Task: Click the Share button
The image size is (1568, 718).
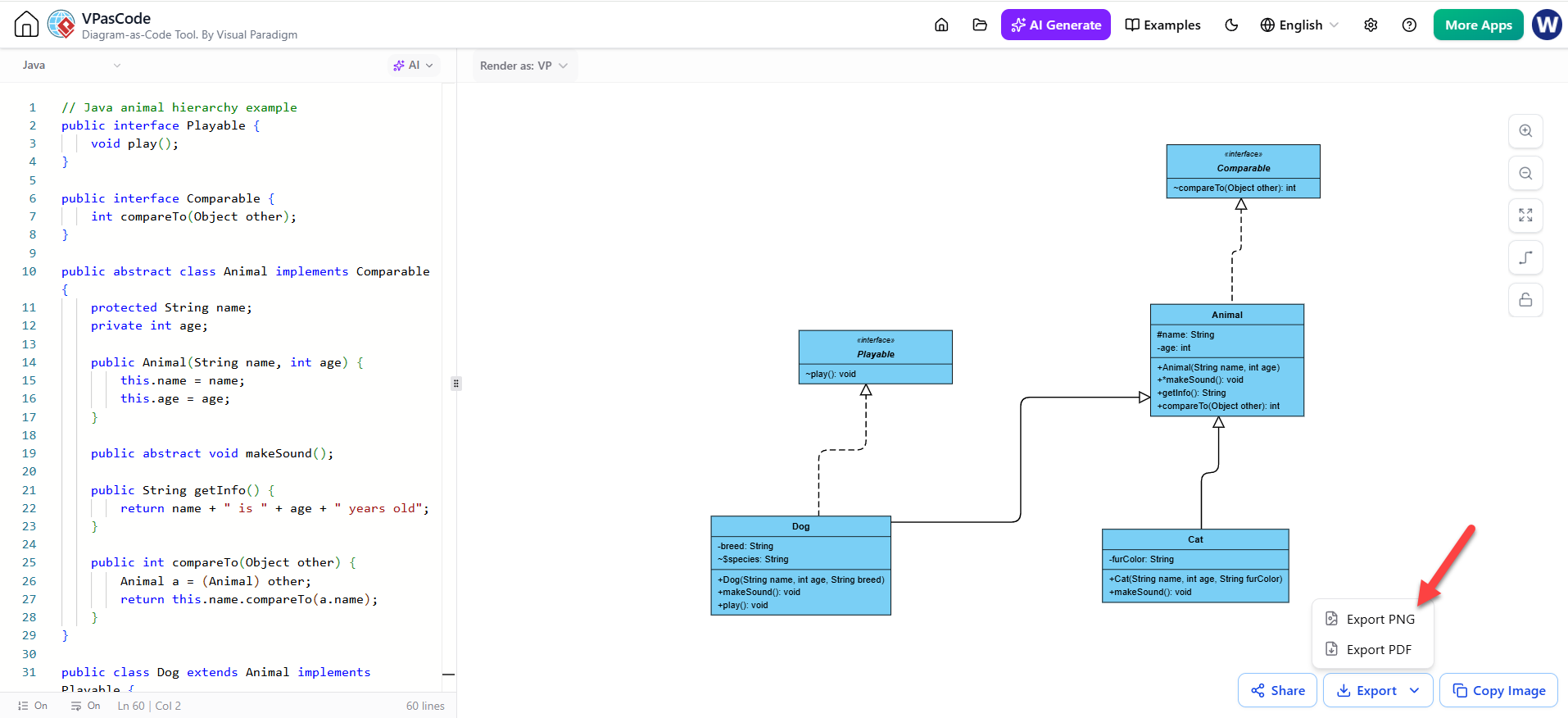Action: 1277,690
